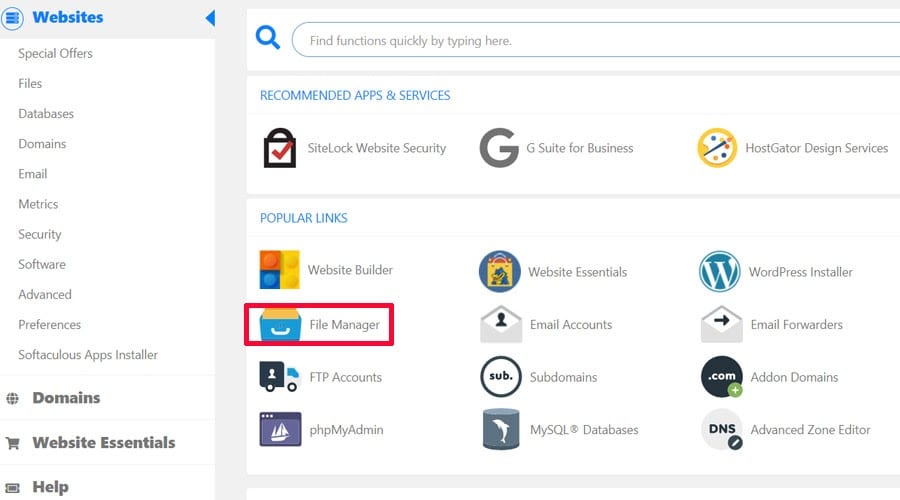The height and width of the screenshot is (500, 900).
Task: Click the blue magnifier search icon
Action: pos(267,38)
